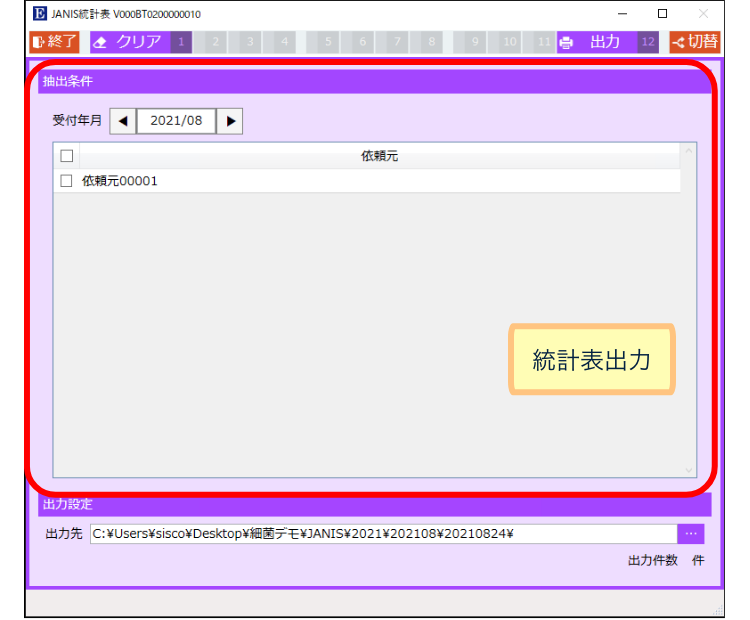Go to previous month with left arrow
Image resolution: width=750 pixels, height=620 pixels.
coord(123,121)
